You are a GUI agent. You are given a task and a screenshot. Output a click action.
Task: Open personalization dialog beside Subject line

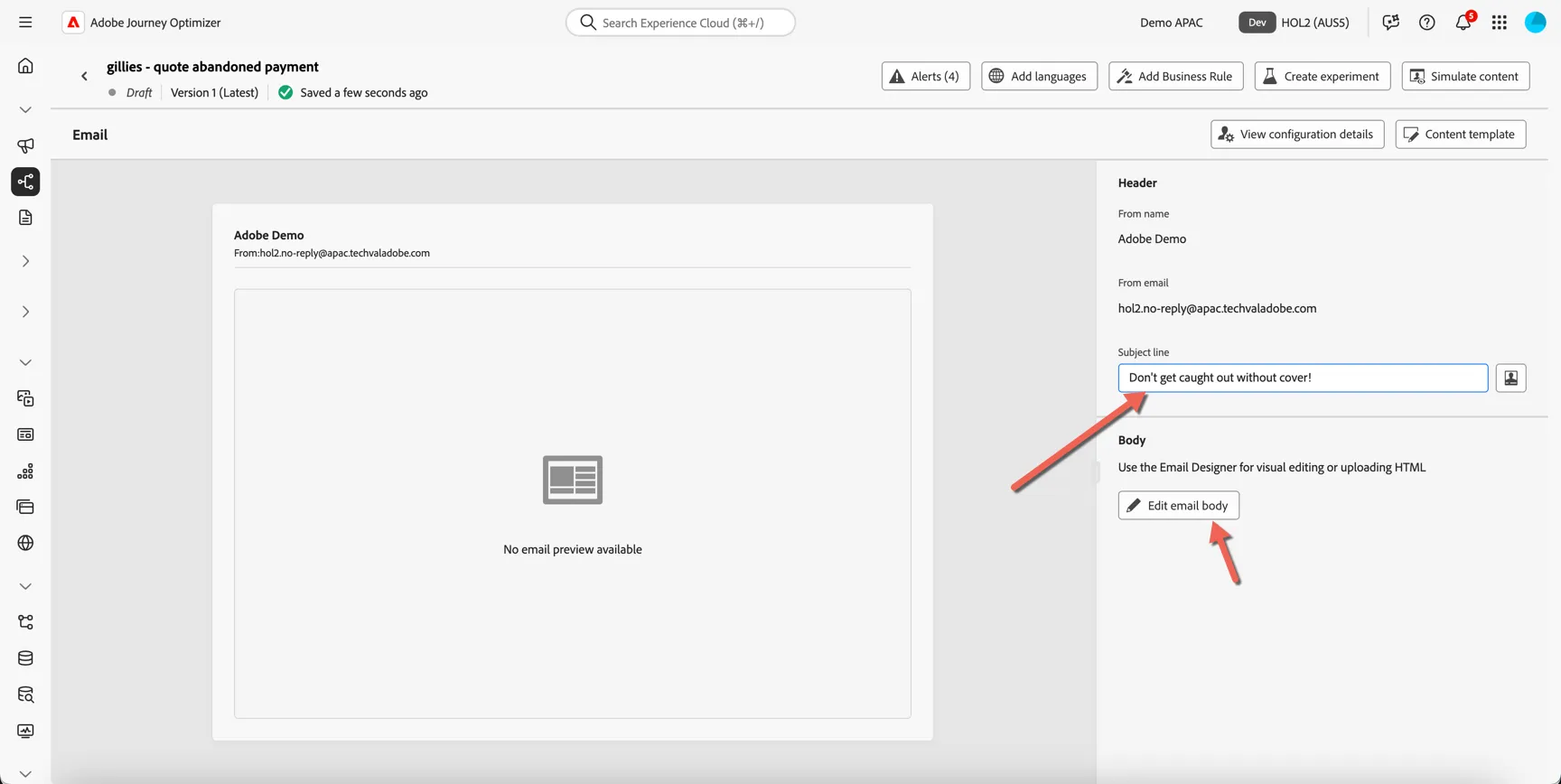point(1510,378)
